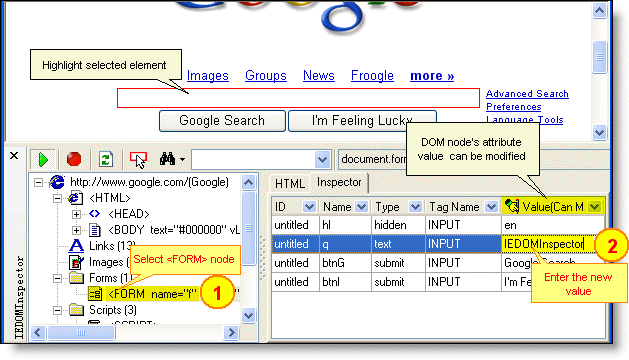Switch to the HTML tab

click(x=290, y=184)
